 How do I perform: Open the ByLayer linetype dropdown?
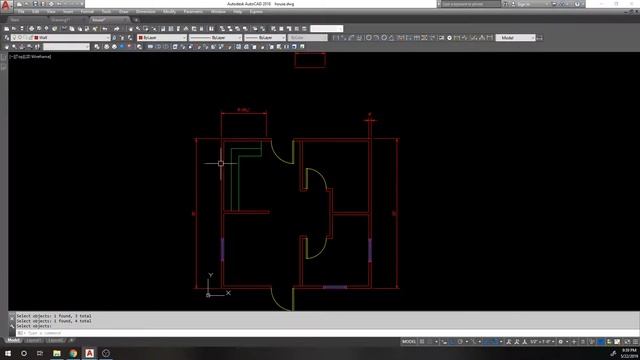[x=216, y=38]
